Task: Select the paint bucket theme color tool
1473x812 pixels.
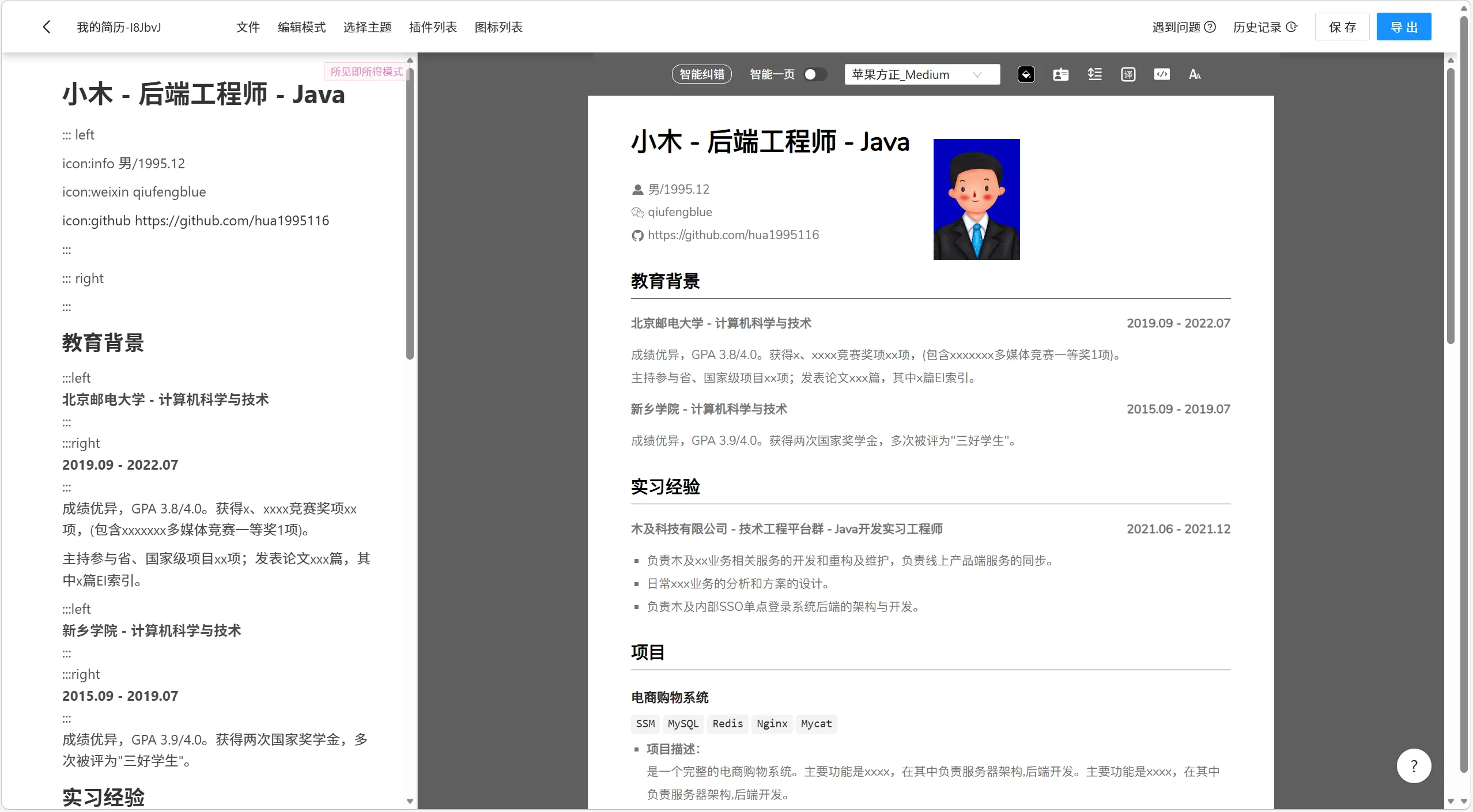Action: coord(1027,74)
